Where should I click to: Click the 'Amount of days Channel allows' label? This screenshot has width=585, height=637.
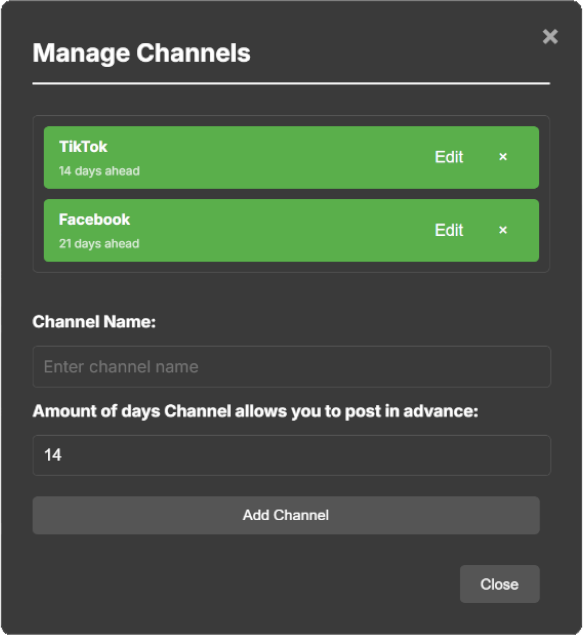[255, 411]
